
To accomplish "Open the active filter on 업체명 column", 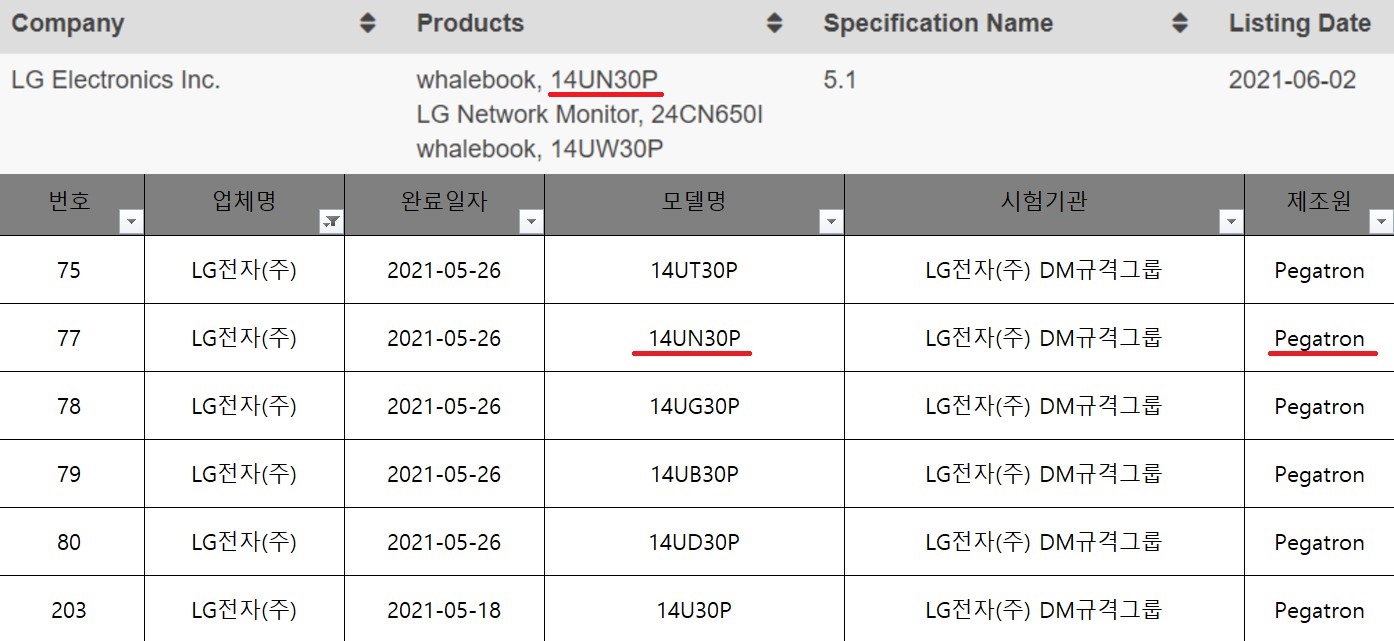I will 331,222.
